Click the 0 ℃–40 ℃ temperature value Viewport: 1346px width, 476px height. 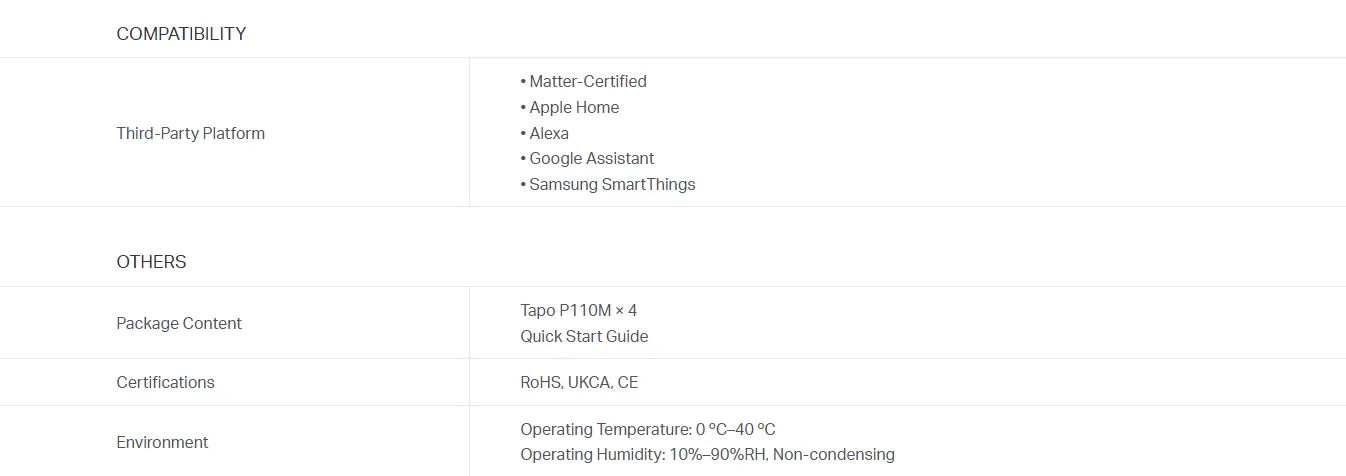click(736, 429)
